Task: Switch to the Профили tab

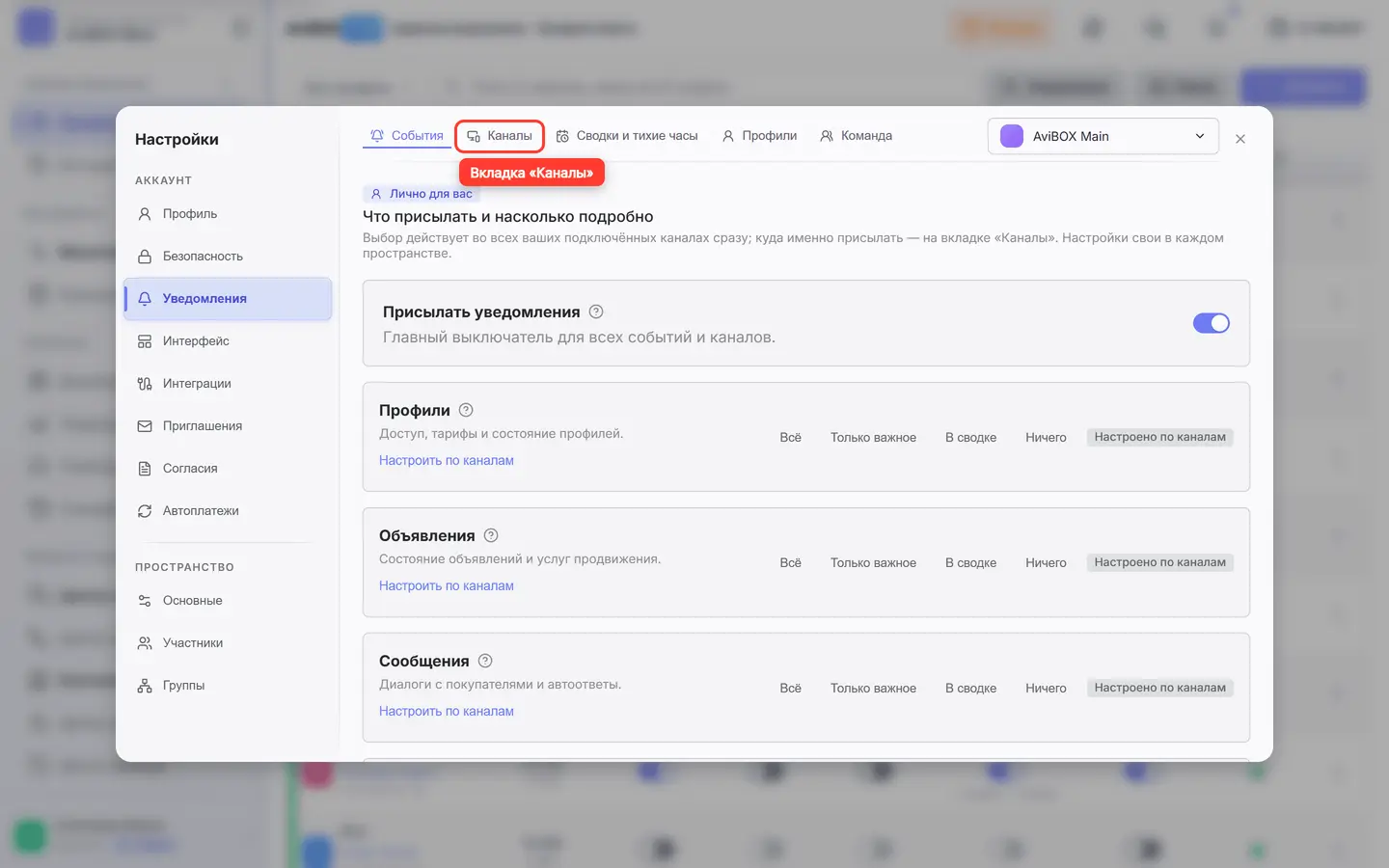Action: pos(759,136)
